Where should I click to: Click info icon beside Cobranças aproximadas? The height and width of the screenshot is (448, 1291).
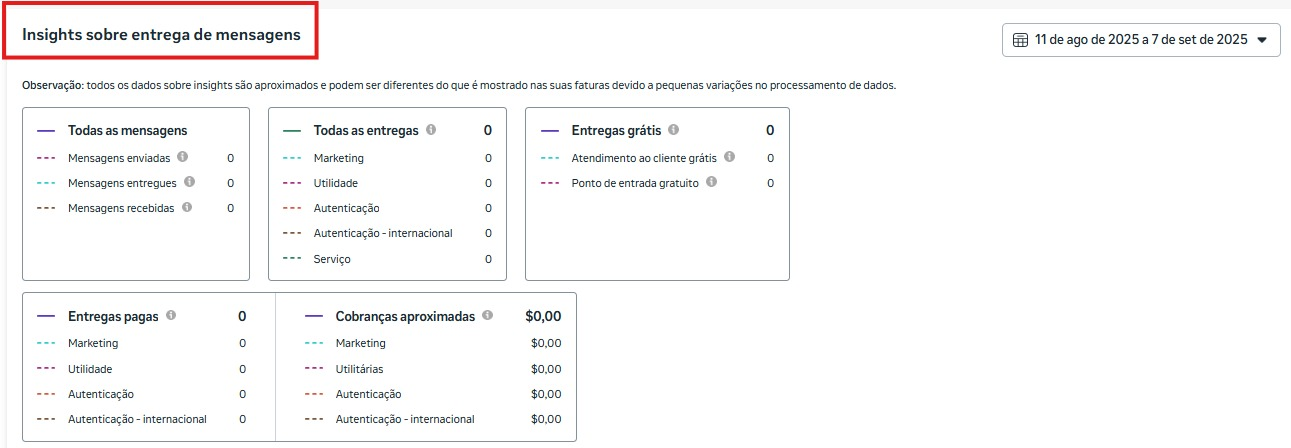click(x=487, y=316)
